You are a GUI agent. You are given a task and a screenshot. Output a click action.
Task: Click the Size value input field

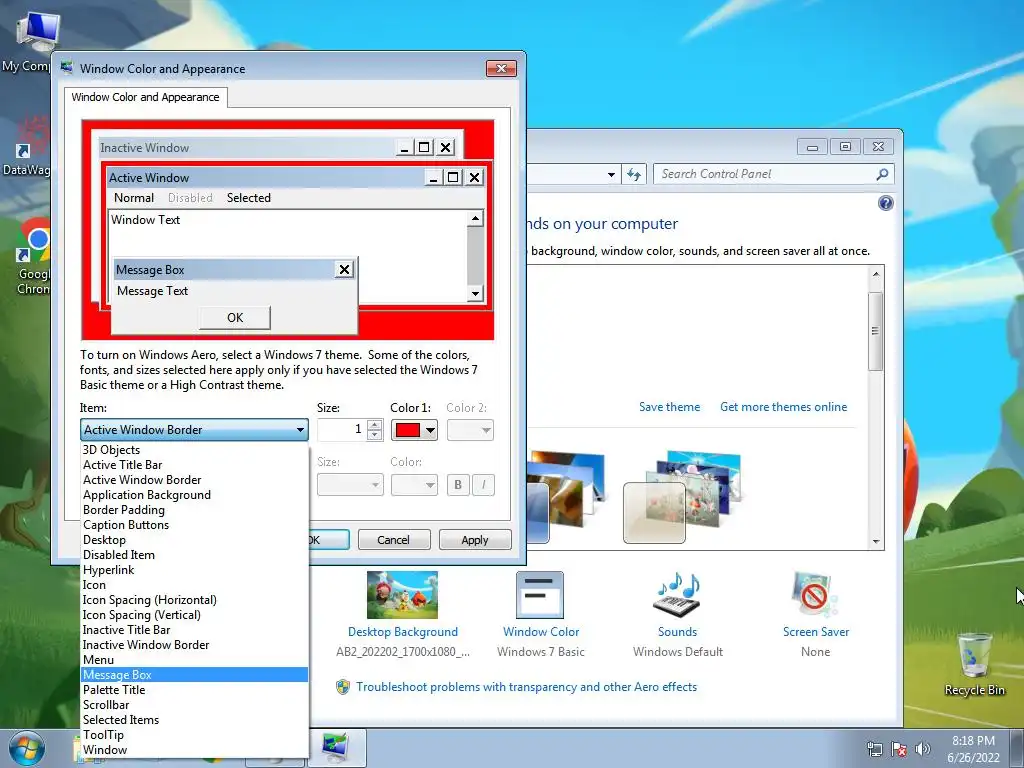click(x=342, y=430)
